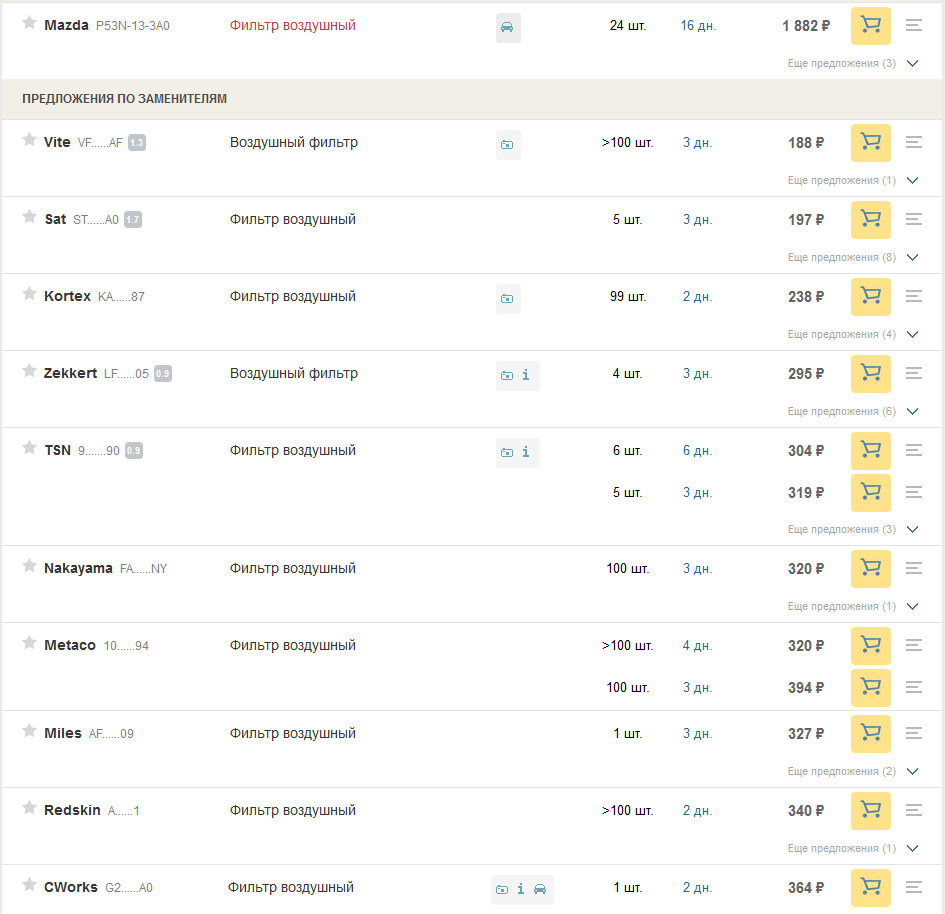The image size is (945, 914).
Task: Click the car applicability icon for Mazda
Action: (x=508, y=27)
